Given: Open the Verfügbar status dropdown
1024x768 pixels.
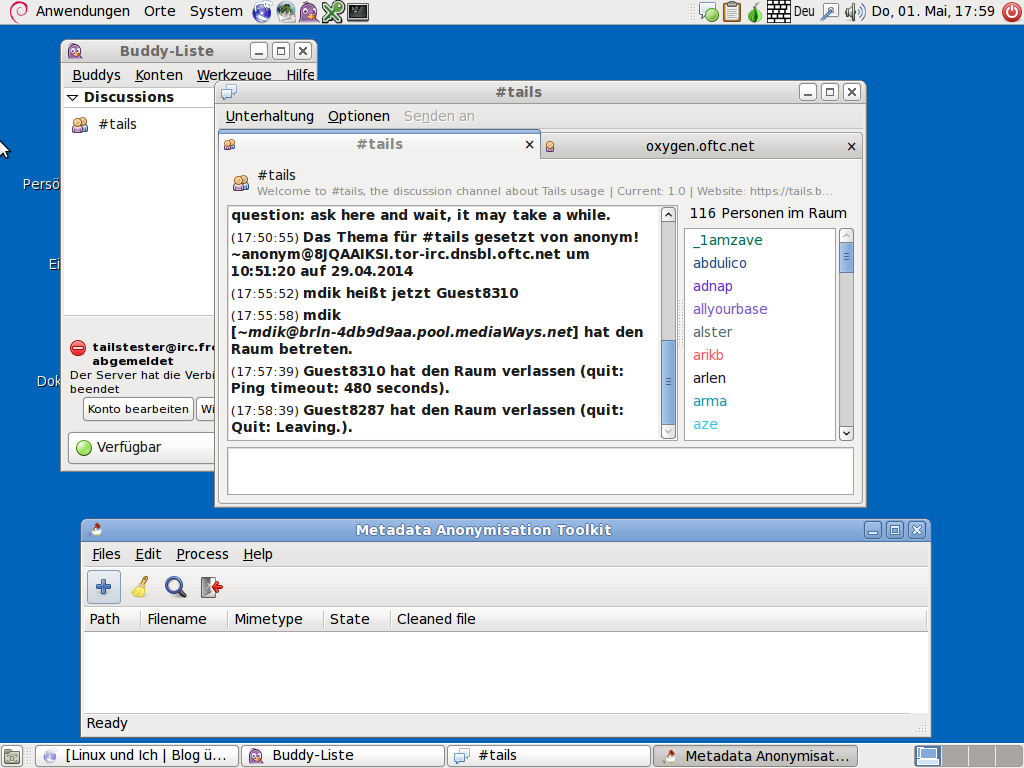Looking at the screenshot, I should click(x=140, y=448).
